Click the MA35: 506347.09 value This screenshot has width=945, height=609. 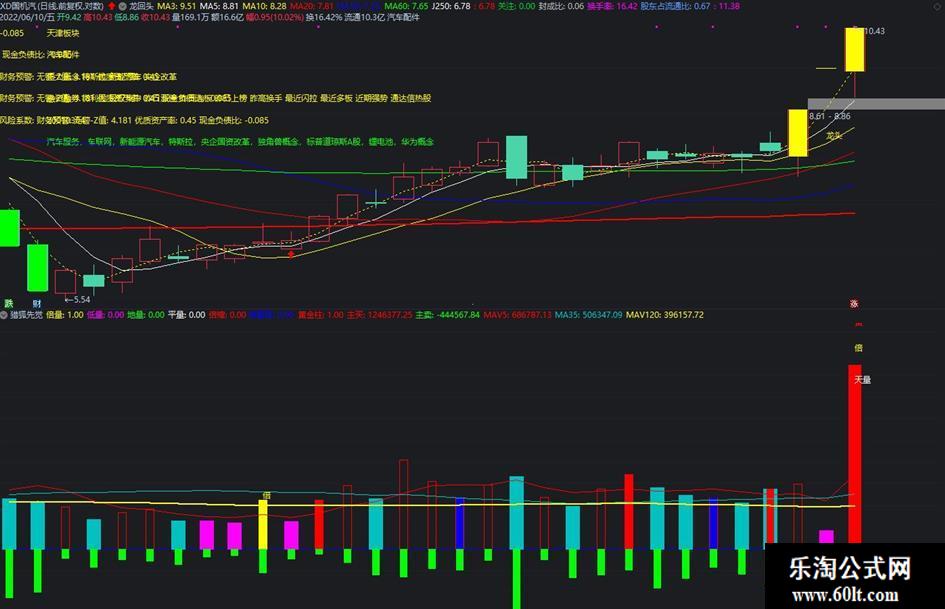tap(589, 315)
